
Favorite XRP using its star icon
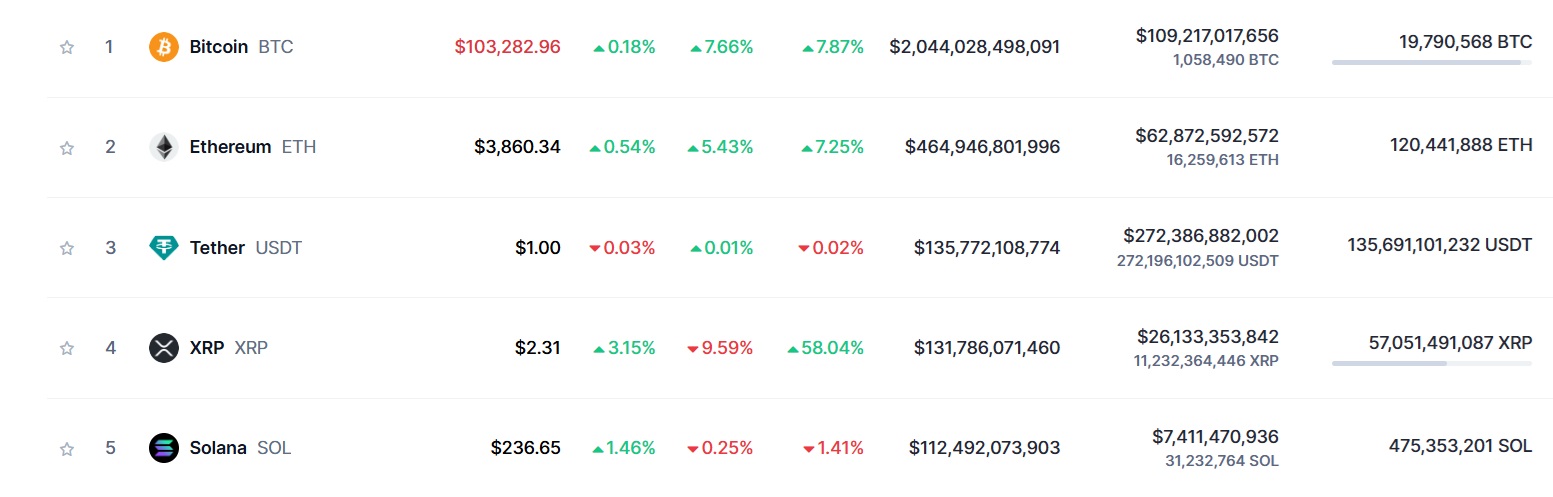tap(67, 348)
